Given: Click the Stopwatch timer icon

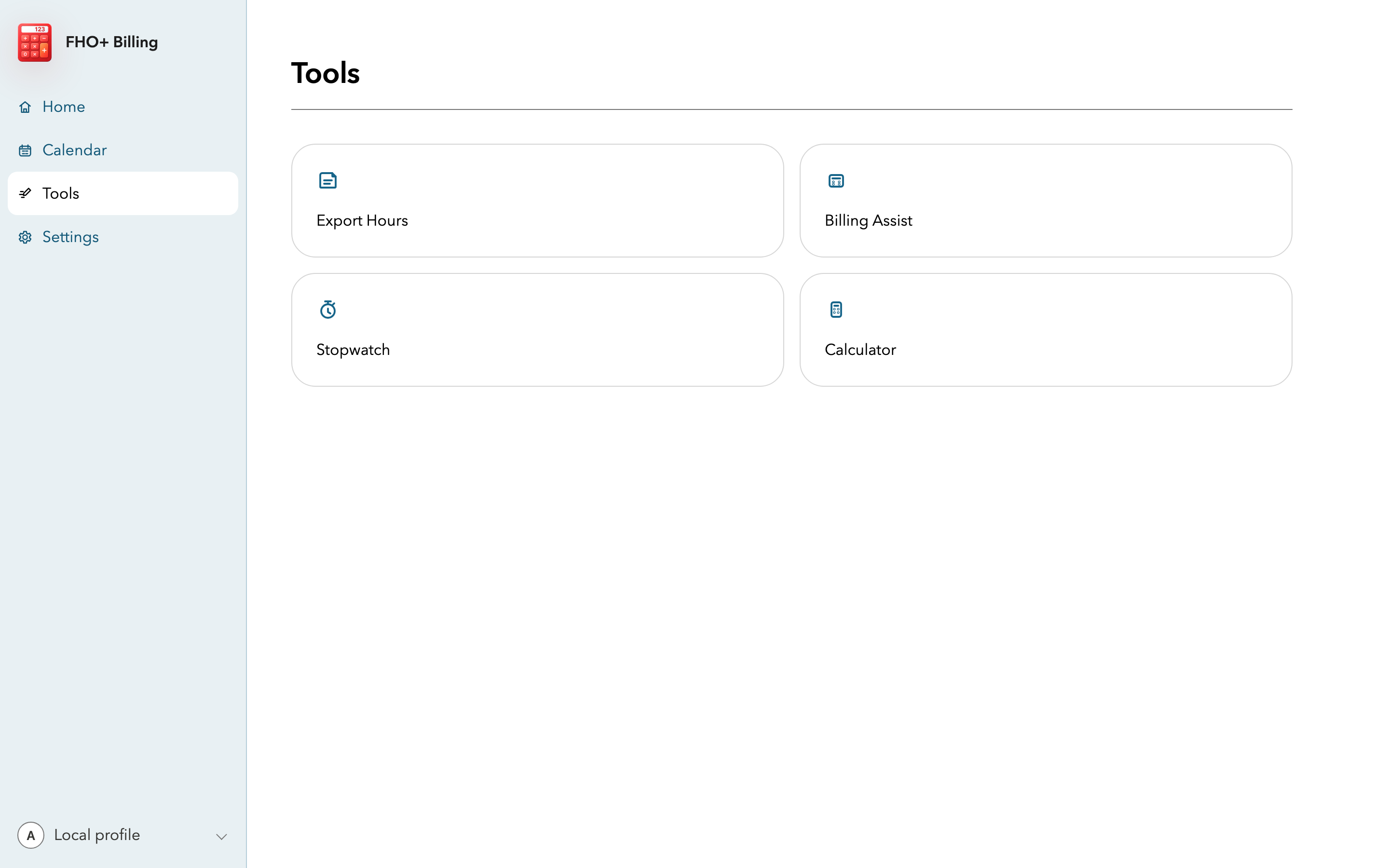Looking at the screenshot, I should (328, 310).
